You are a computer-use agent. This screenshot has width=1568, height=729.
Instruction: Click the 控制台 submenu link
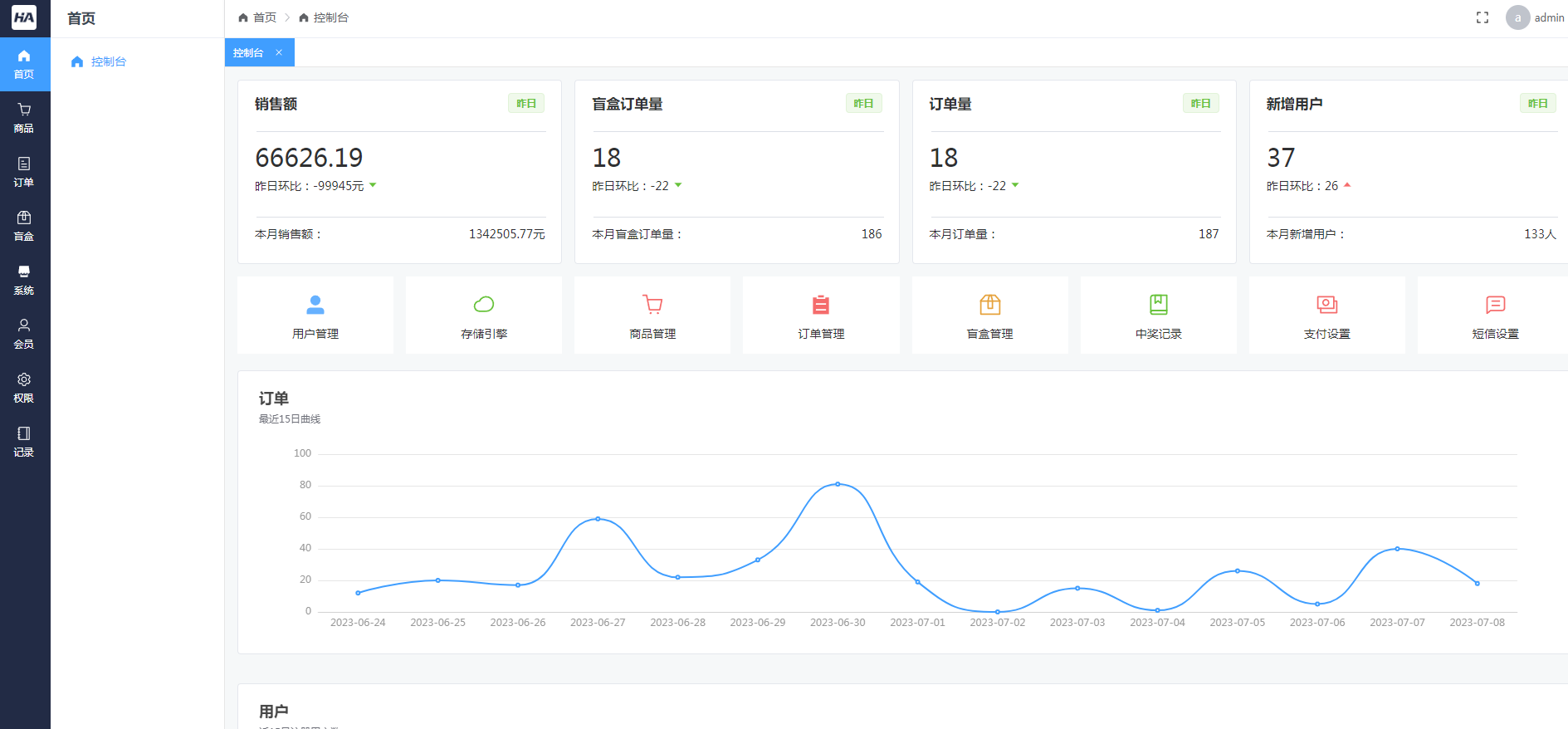coord(108,61)
